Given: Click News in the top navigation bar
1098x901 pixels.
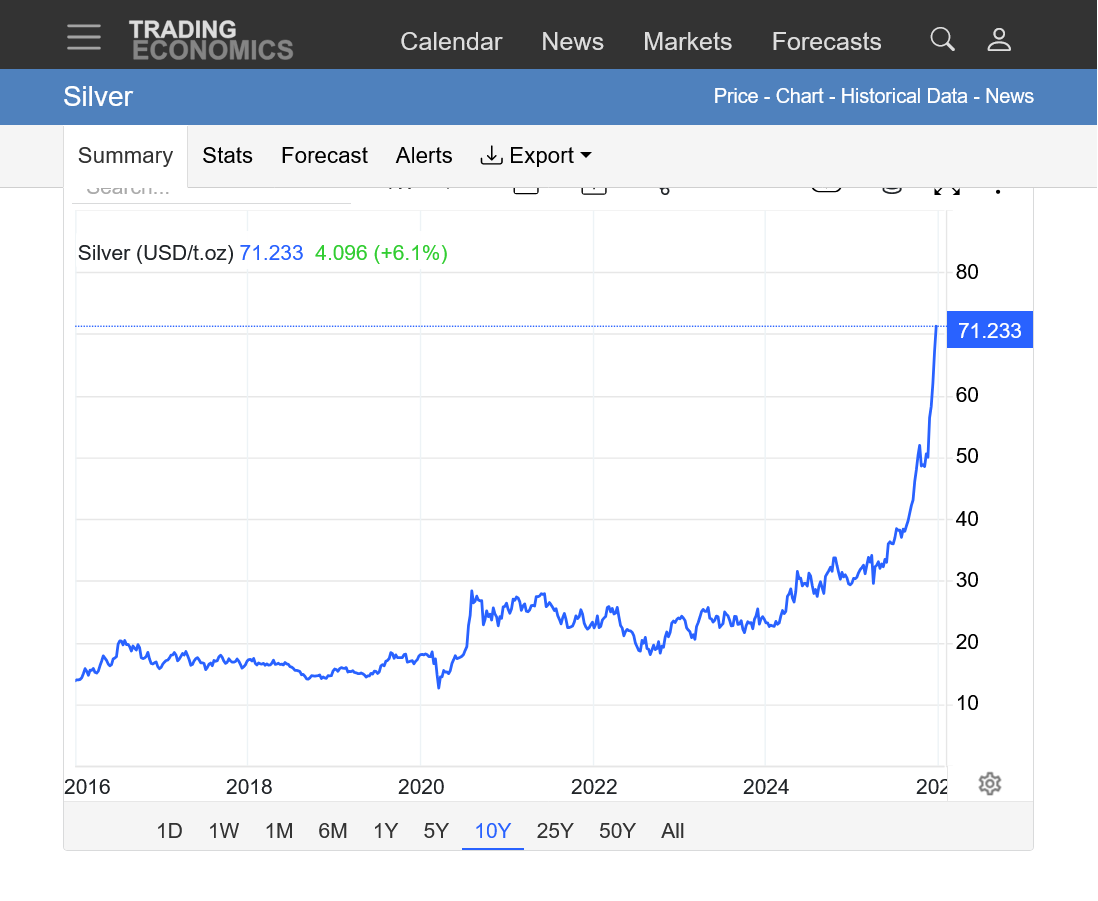Looking at the screenshot, I should point(572,41).
